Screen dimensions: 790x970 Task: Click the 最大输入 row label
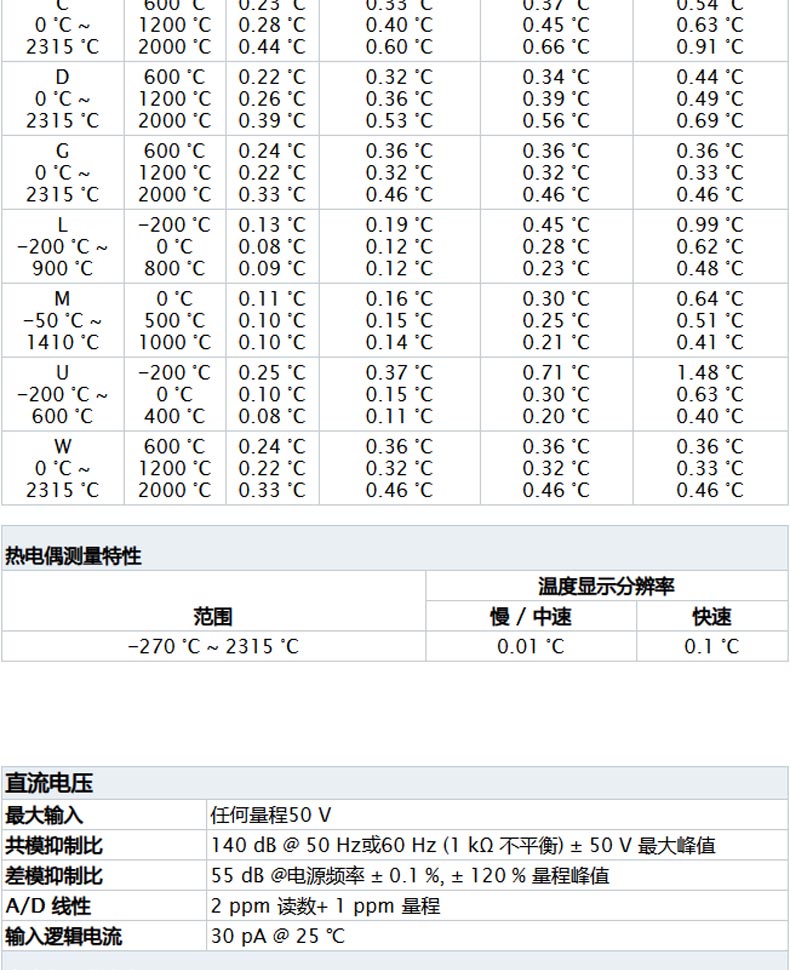point(44,815)
